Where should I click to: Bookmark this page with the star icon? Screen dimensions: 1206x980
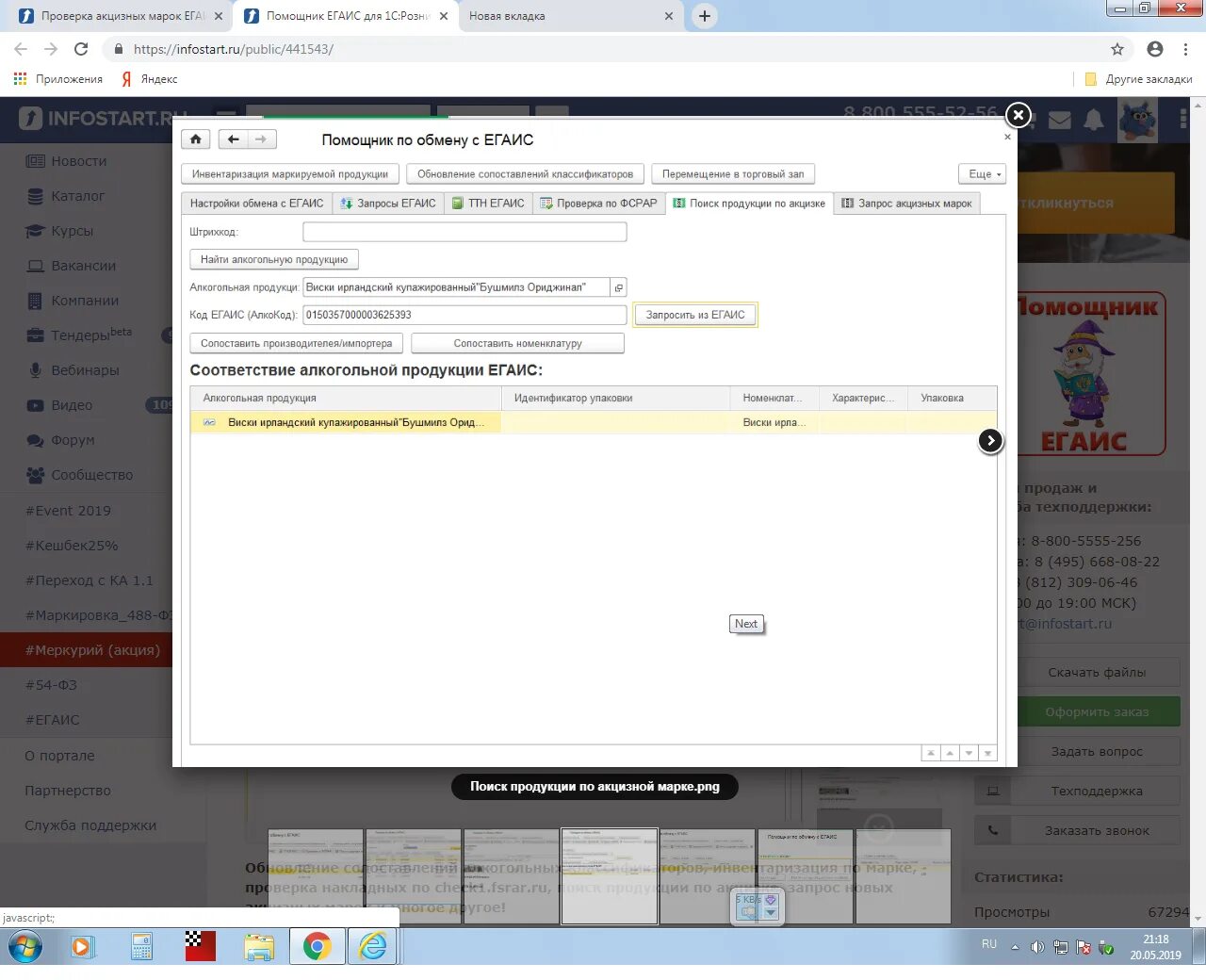(1117, 49)
